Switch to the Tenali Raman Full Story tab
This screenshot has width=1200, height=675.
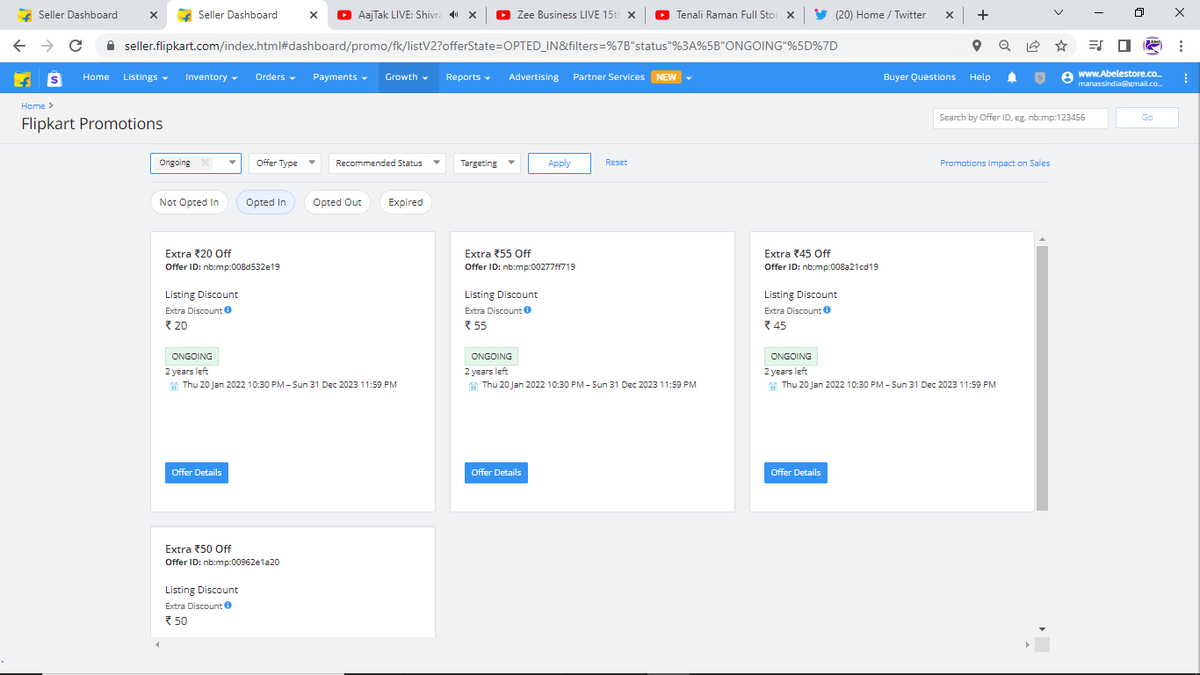[725, 15]
